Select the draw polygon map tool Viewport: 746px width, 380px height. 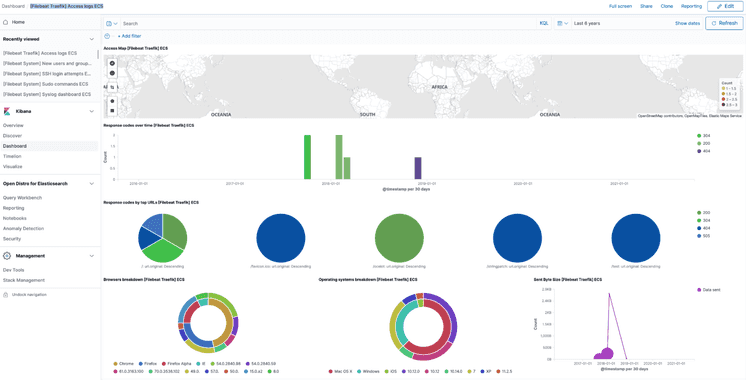pos(112,101)
